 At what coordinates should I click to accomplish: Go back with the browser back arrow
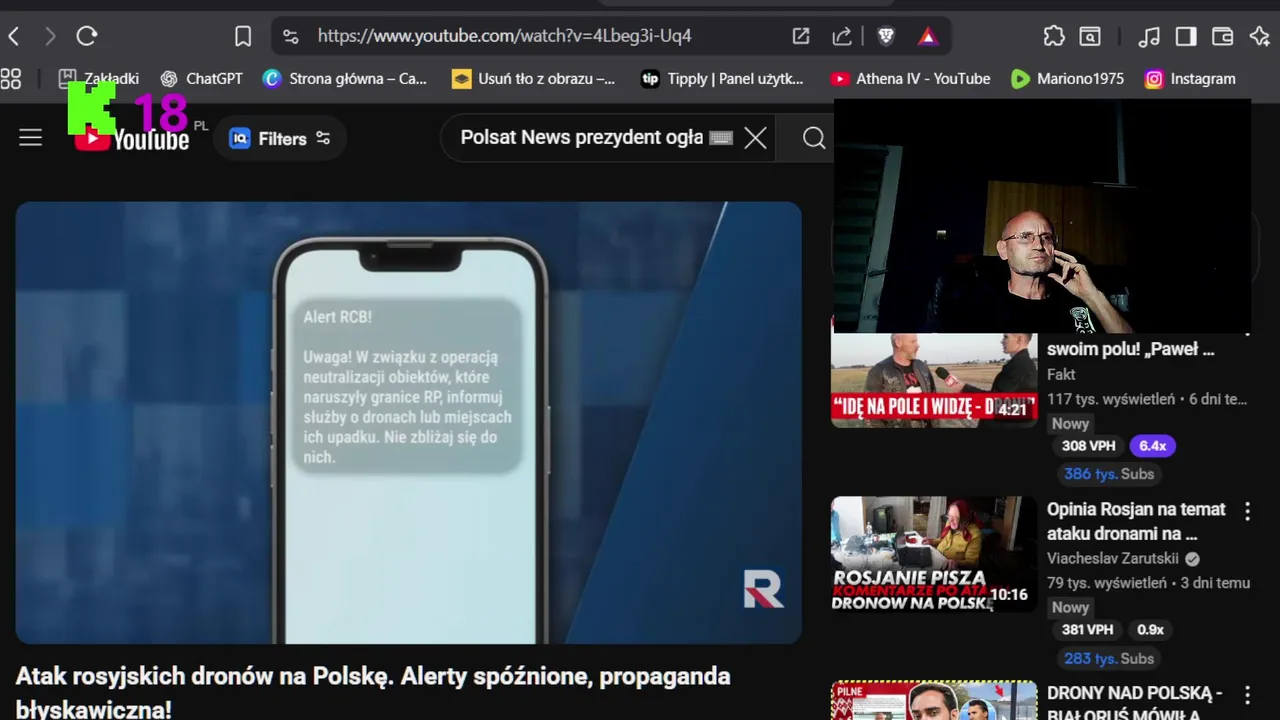coord(14,37)
